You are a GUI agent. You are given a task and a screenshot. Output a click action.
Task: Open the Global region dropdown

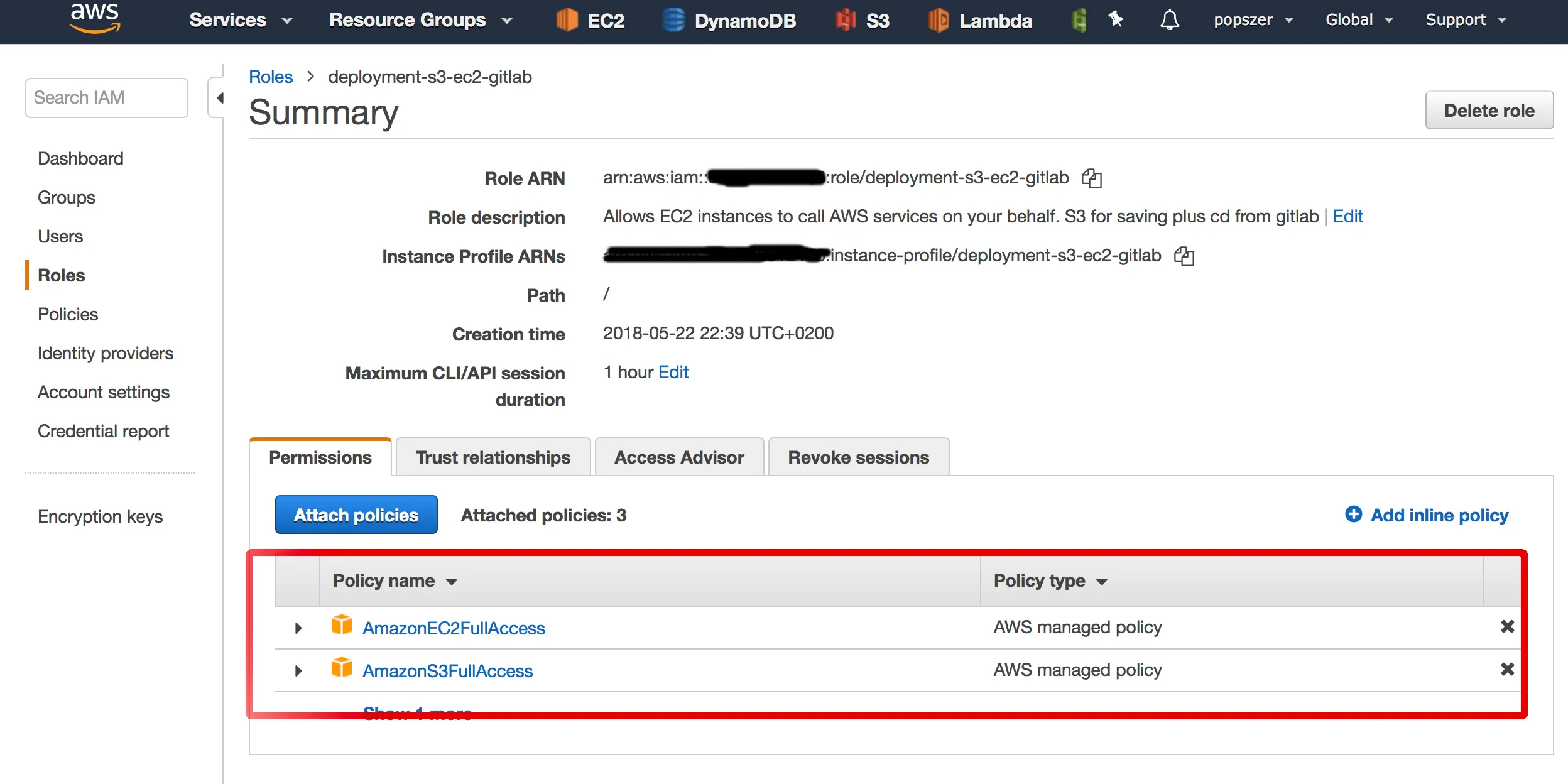tap(1358, 20)
